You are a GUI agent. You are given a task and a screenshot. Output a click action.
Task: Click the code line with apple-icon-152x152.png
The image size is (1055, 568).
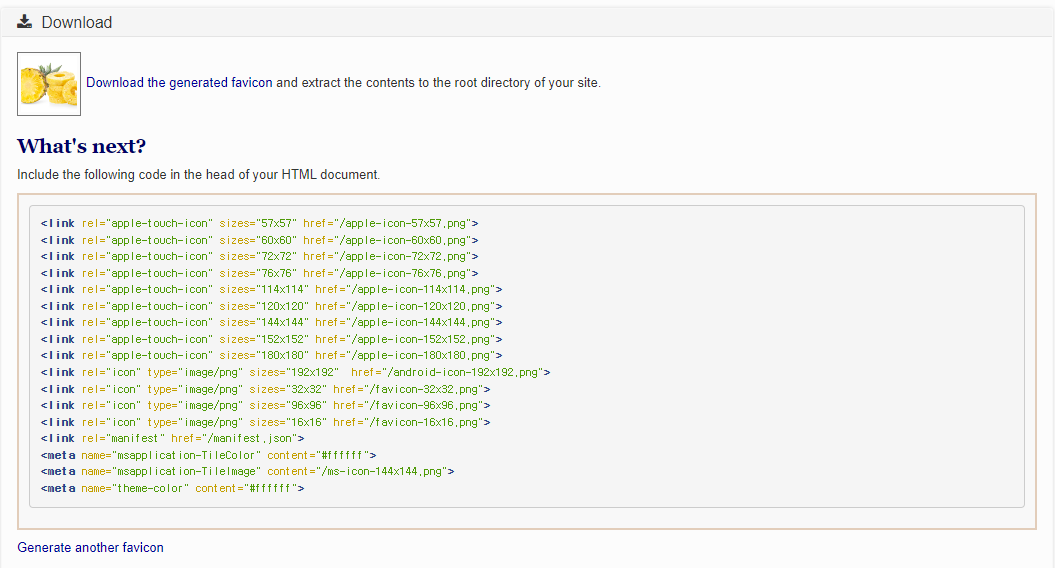pos(272,339)
